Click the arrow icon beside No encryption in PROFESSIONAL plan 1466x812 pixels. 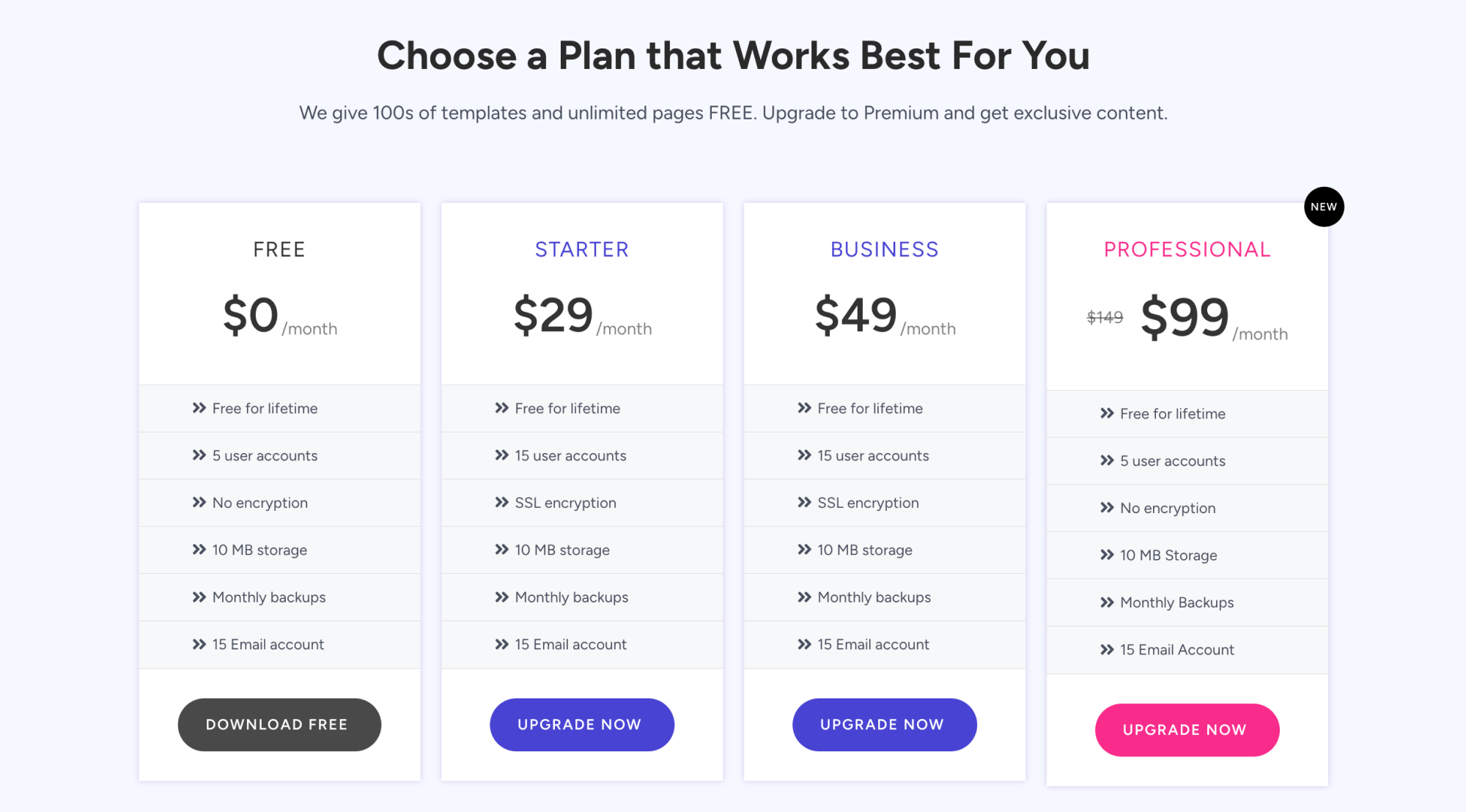[x=1107, y=508]
